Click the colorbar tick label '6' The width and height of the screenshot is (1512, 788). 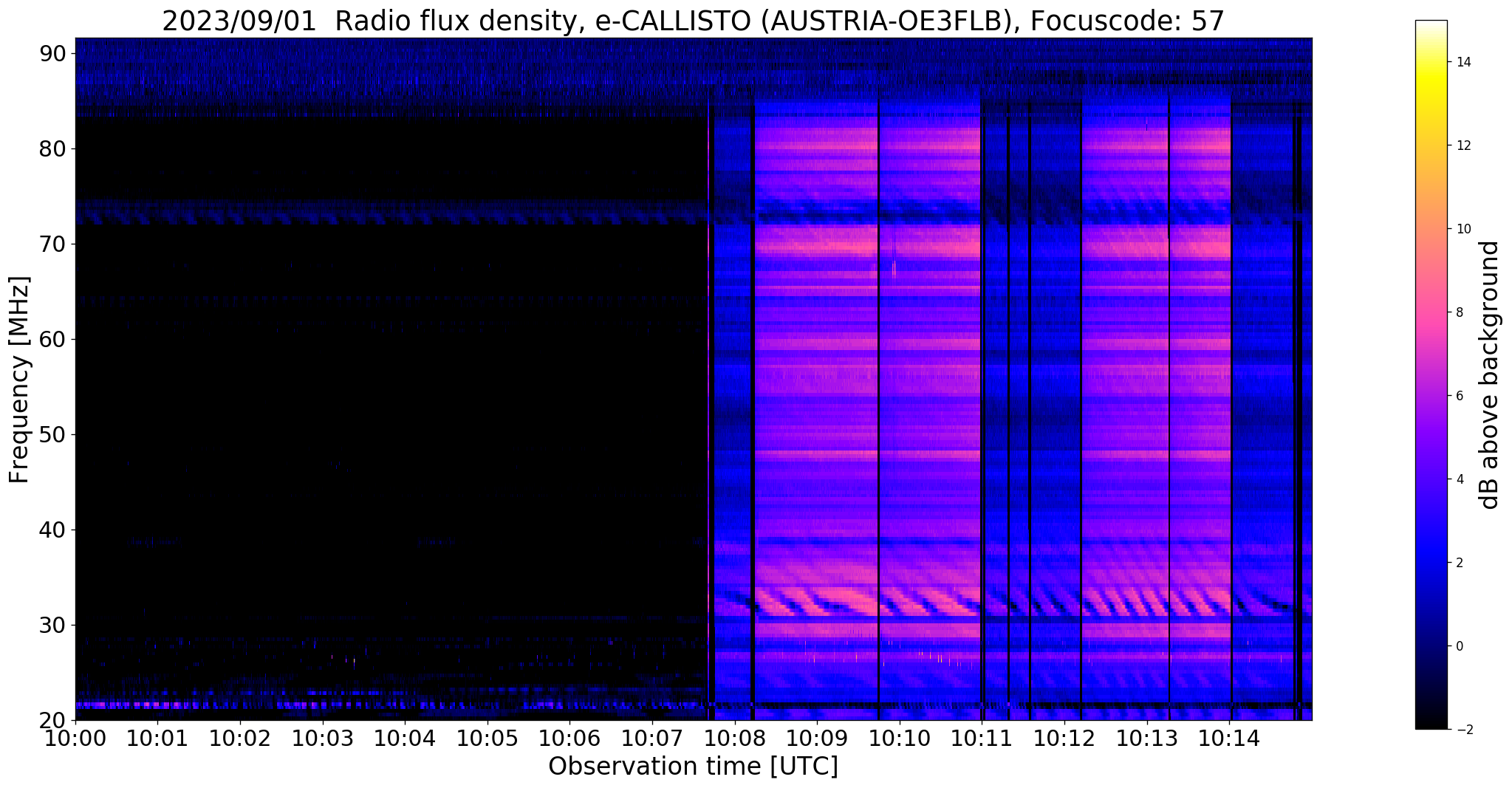coord(1459,396)
